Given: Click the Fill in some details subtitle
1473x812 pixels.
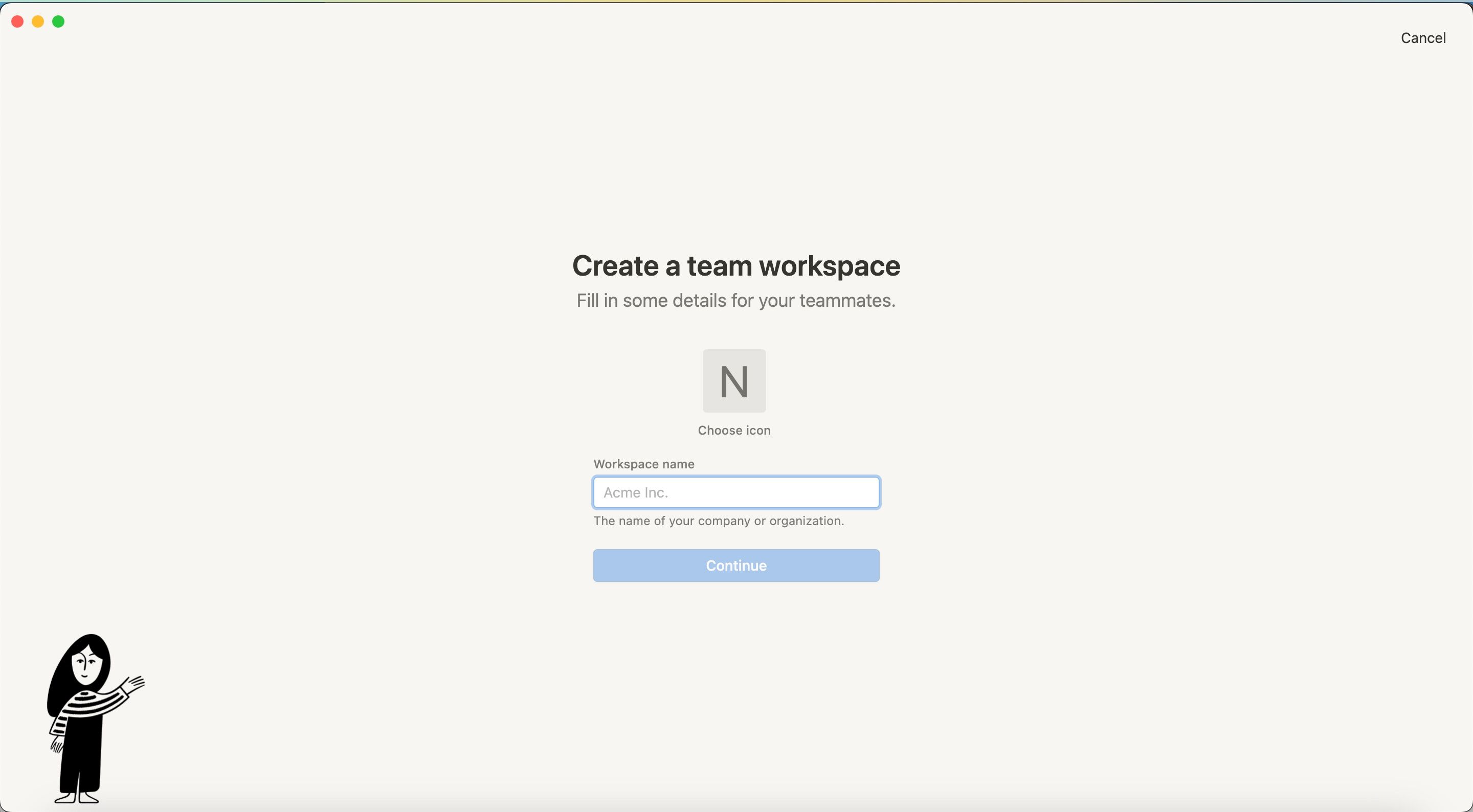Looking at the screenshot, I should pyautogui.click(x=736, y=301).
